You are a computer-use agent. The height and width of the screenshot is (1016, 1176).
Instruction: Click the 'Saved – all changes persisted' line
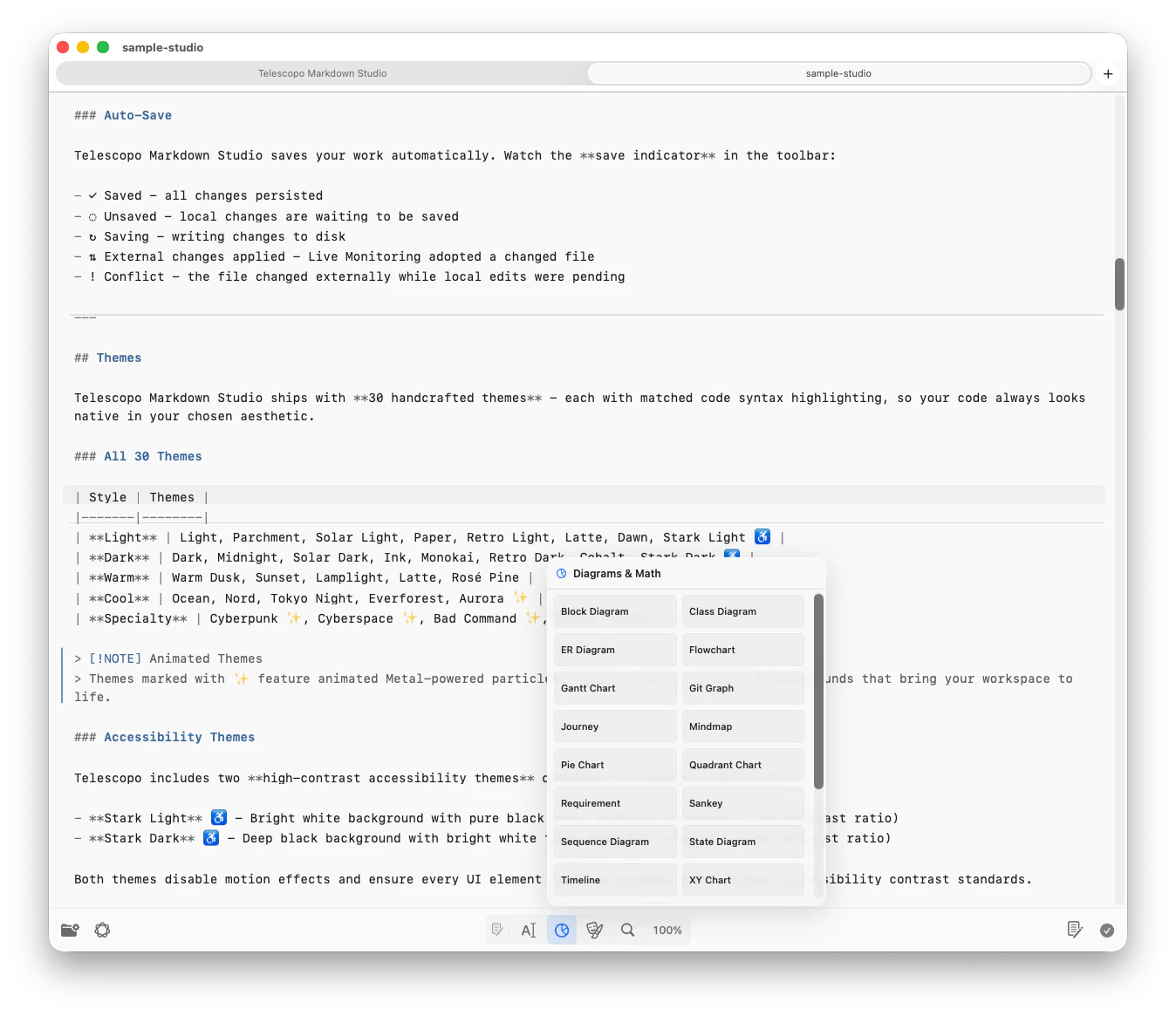coord(199,195)
